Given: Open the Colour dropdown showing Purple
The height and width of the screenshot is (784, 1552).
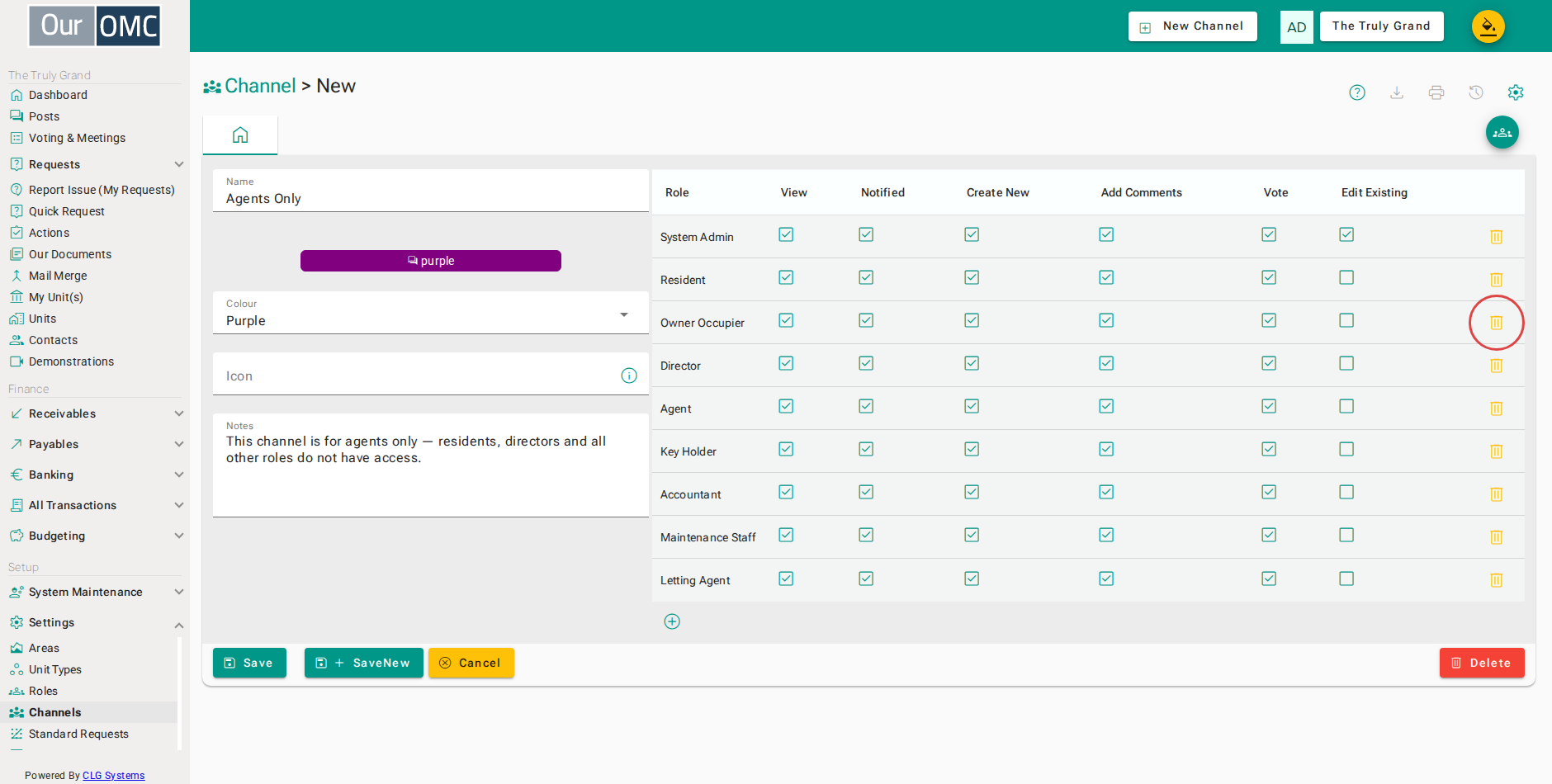Looking at the screenshot, I should (430, 313).
